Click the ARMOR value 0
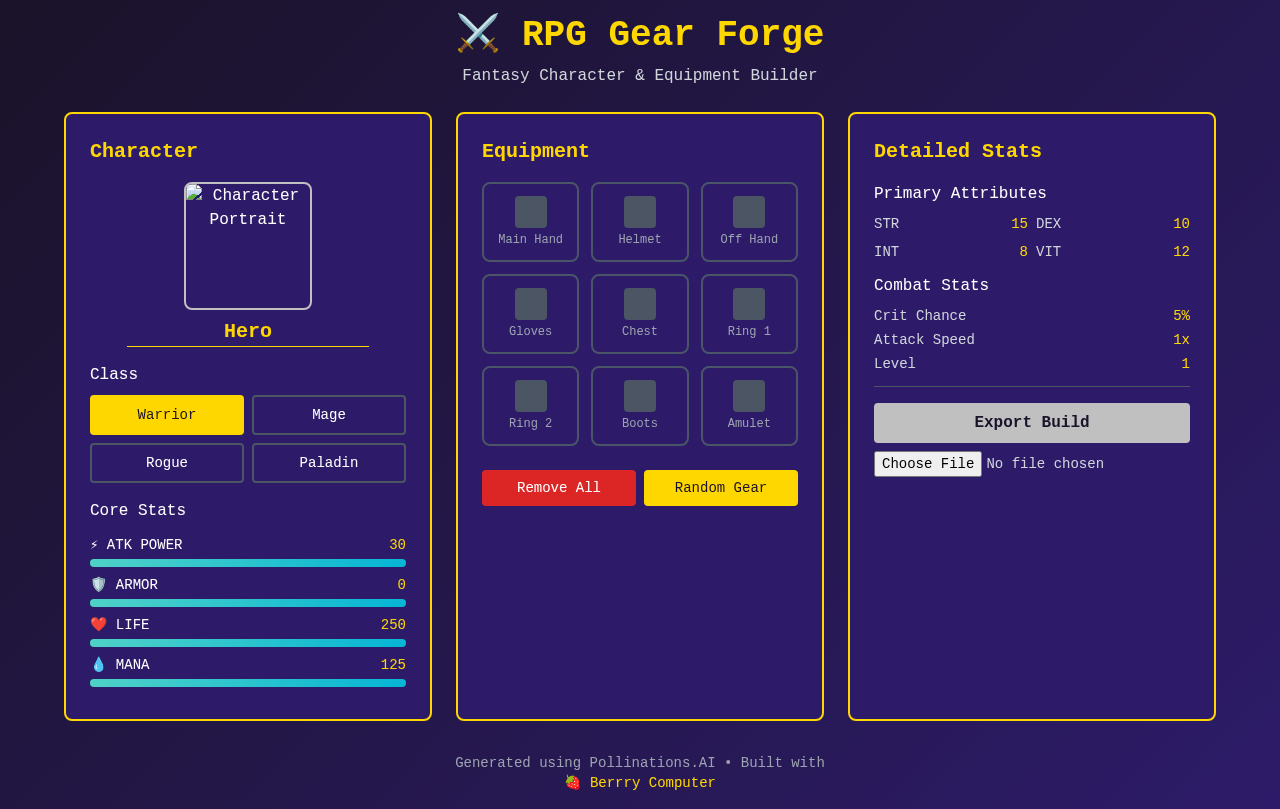Screen dimensions: 1280x809 click(401, 585)
